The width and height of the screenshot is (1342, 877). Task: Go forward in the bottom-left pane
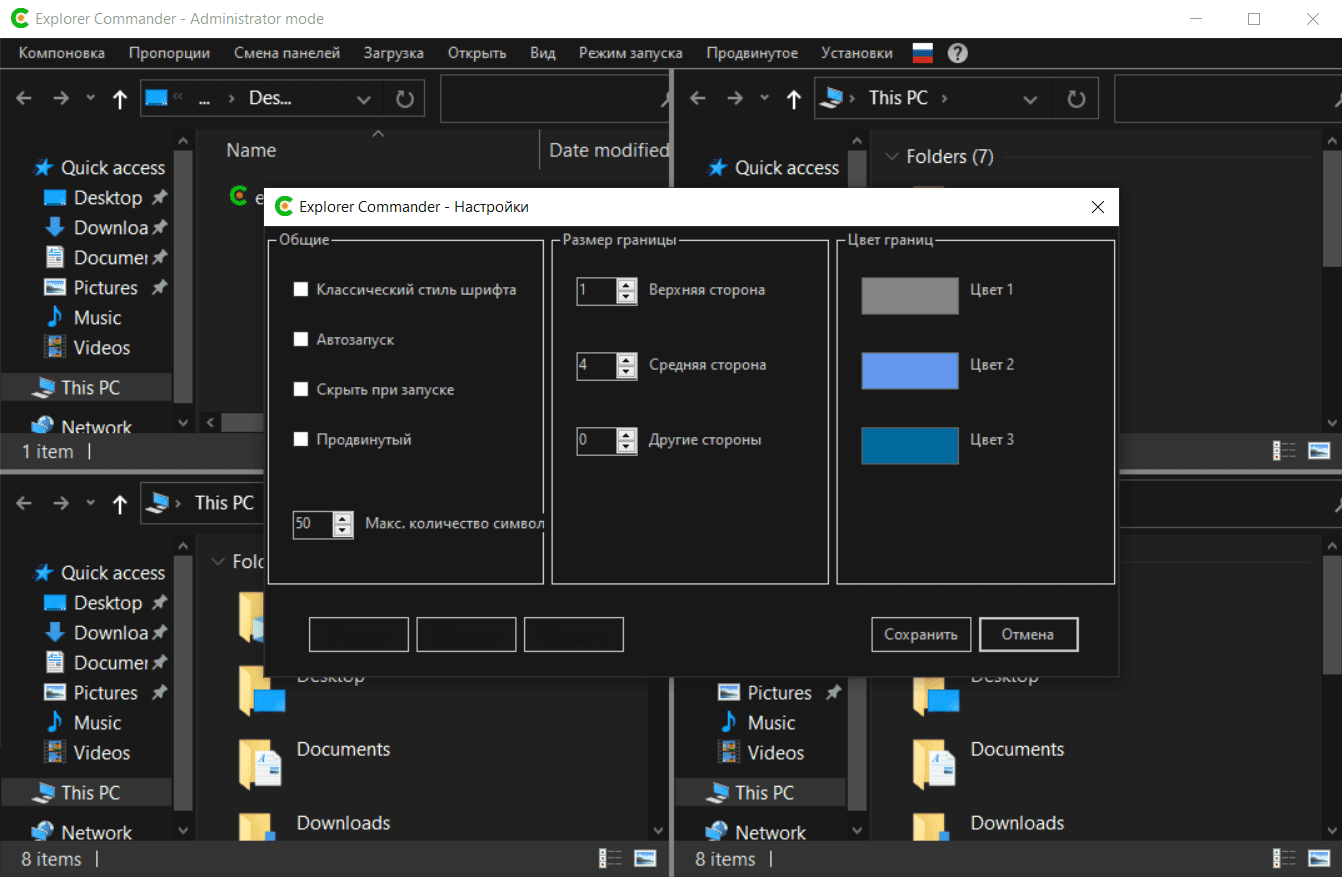(61, 503)
